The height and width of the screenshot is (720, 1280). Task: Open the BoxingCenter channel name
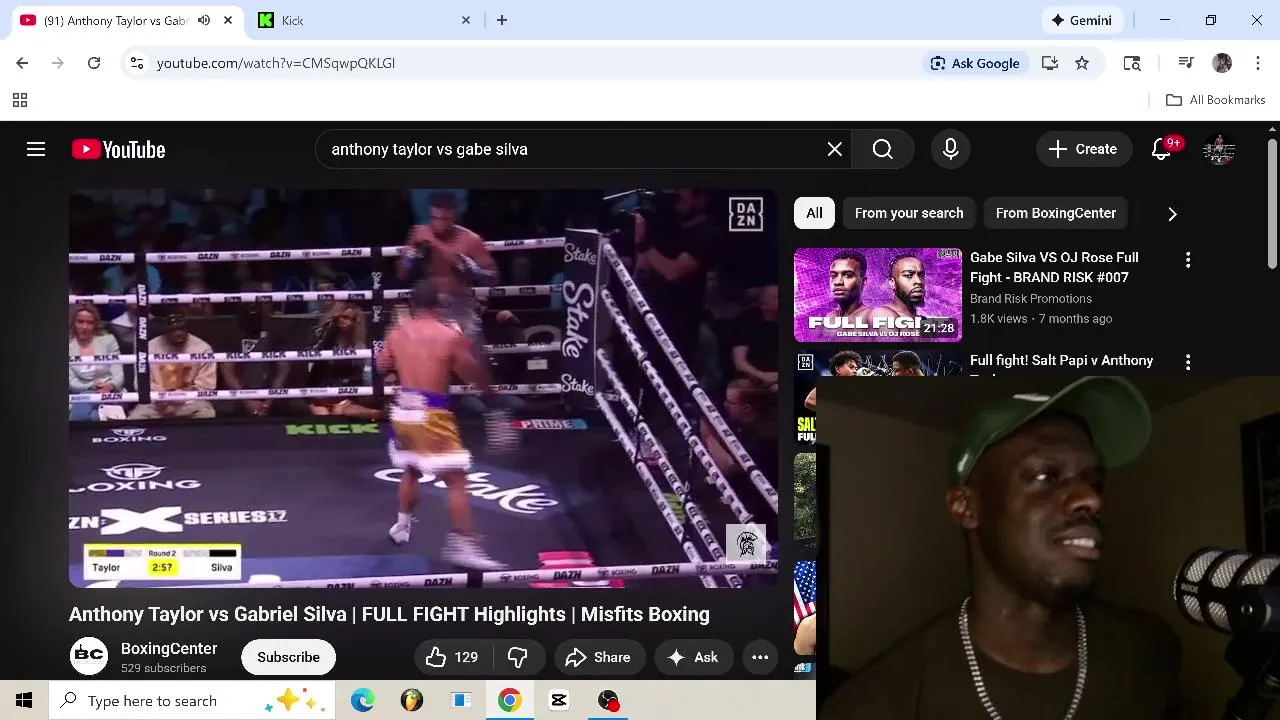(169, 649)
